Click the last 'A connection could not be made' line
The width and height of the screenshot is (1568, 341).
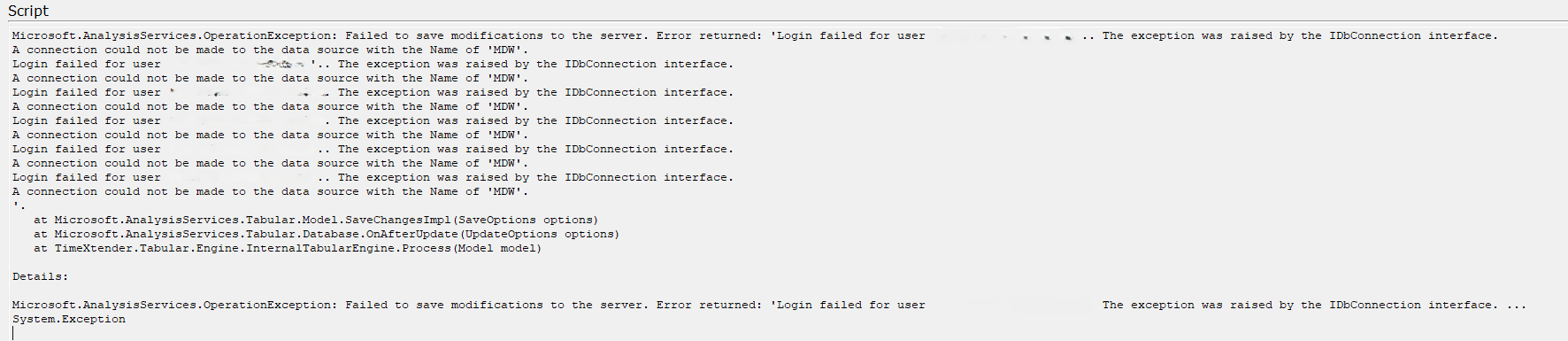coord(270,191)
